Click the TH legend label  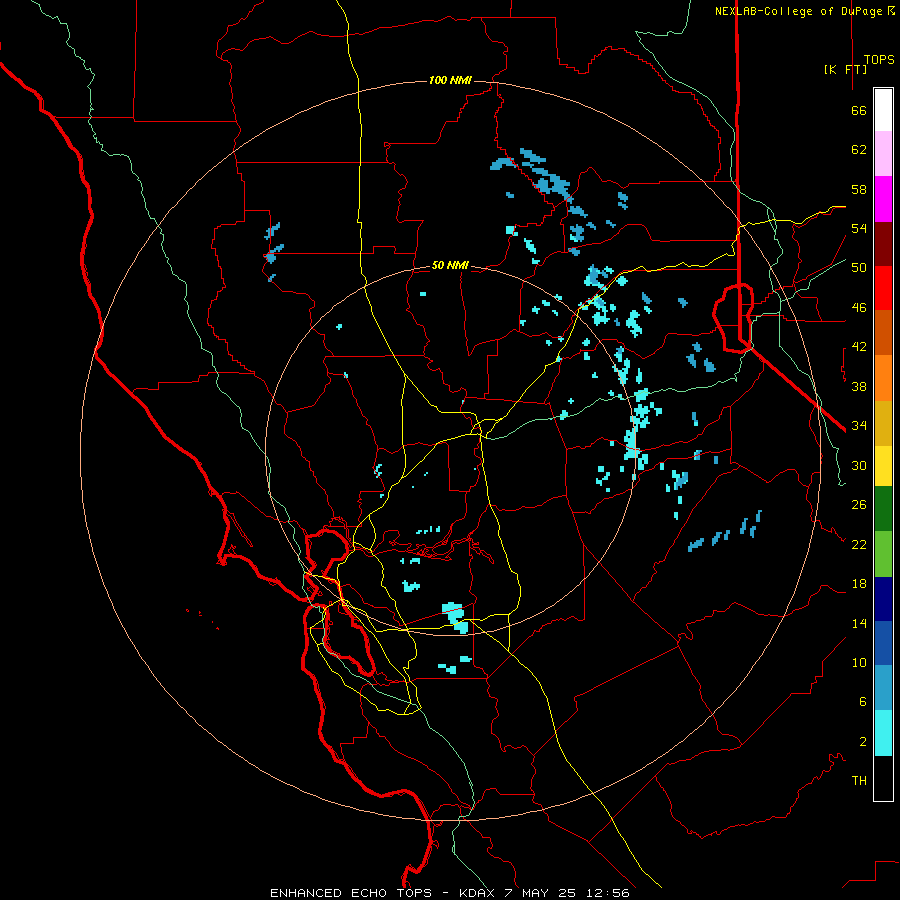[x=859, y=781]
